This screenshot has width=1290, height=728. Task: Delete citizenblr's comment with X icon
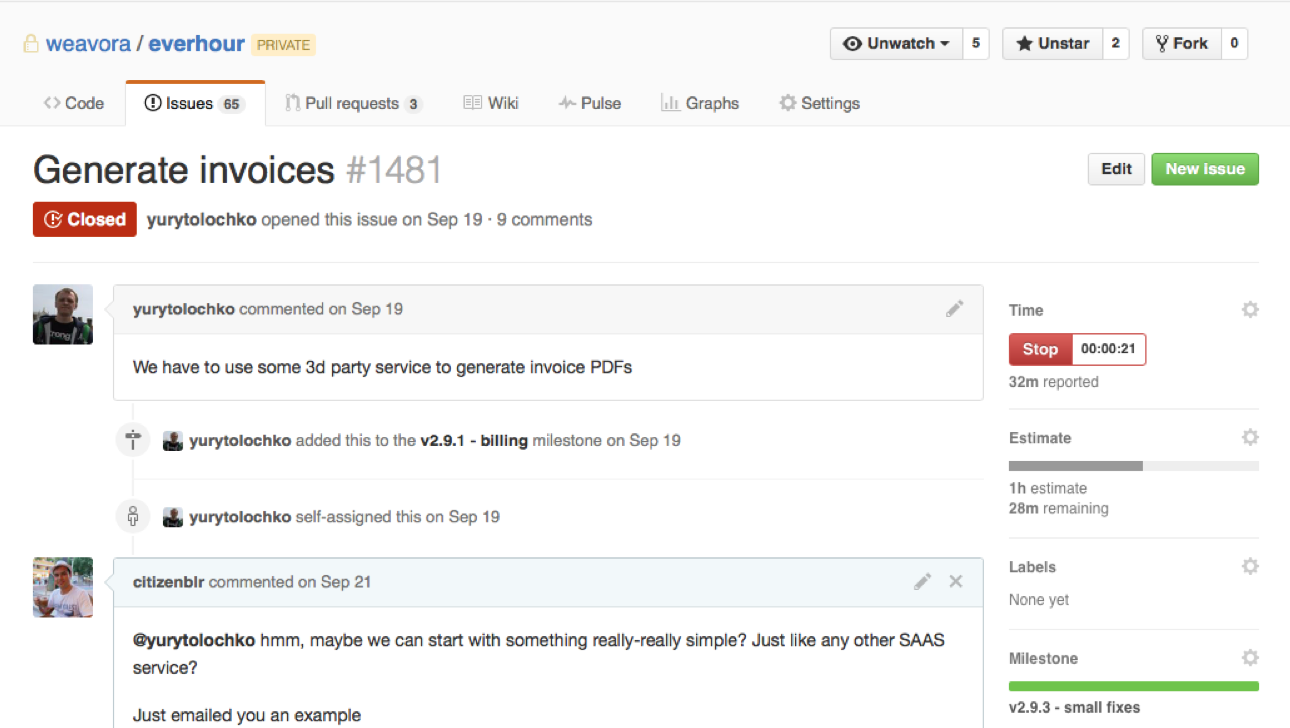pos(956,581)
